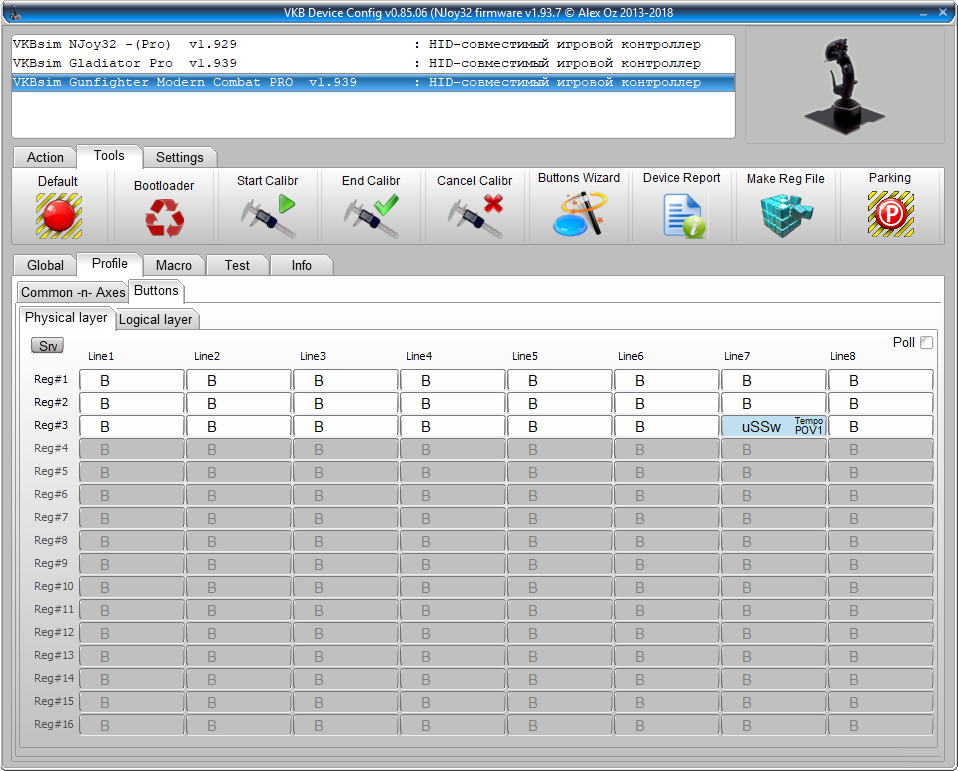Select VKBsim NJoy32 -(Pro) v1.929 device
Screen dimensions: 958x771
tap(373, 44)
